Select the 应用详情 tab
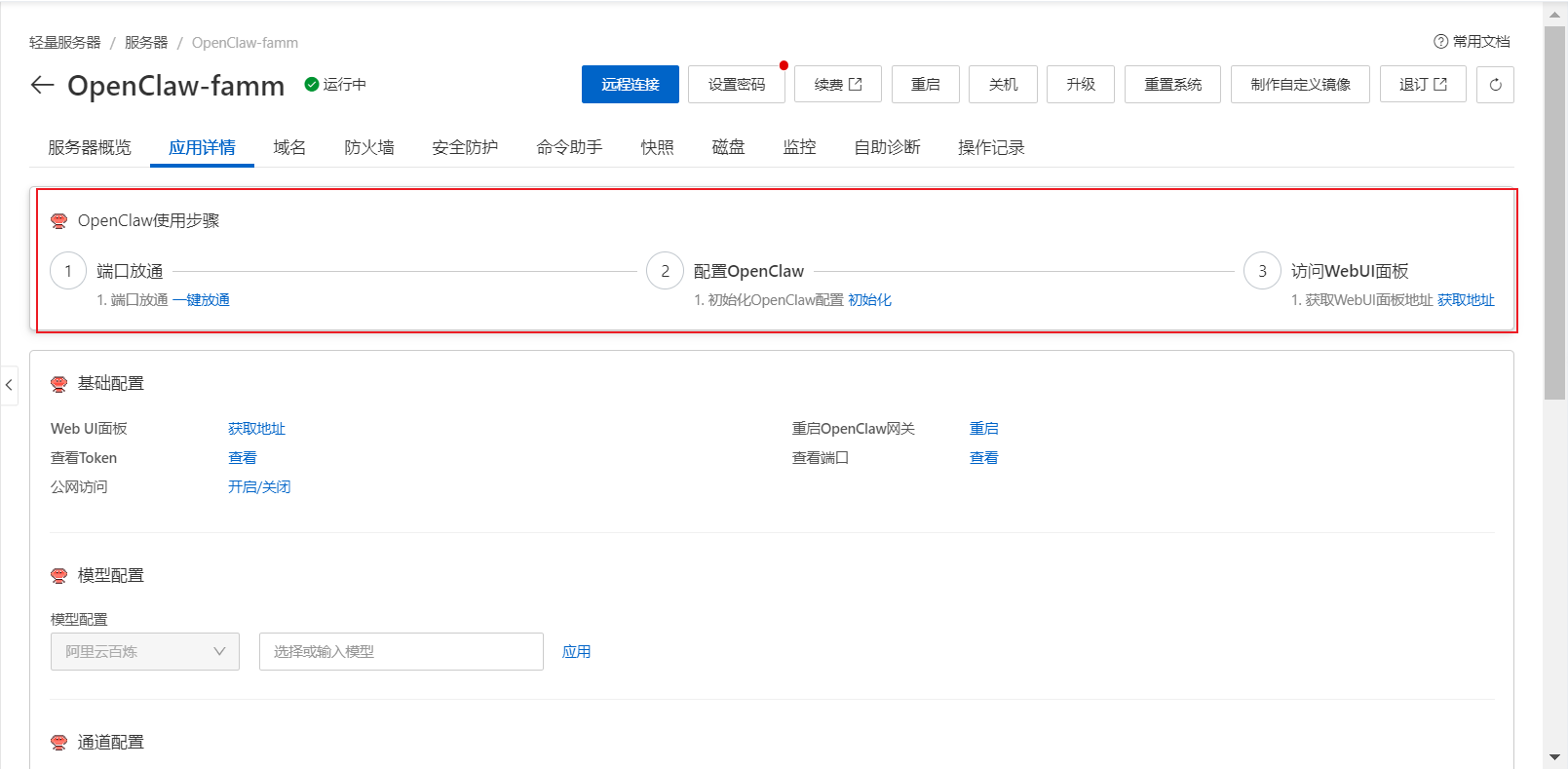Image resolution: width=1568 pixels, height=769 pixels. point(202,147)
